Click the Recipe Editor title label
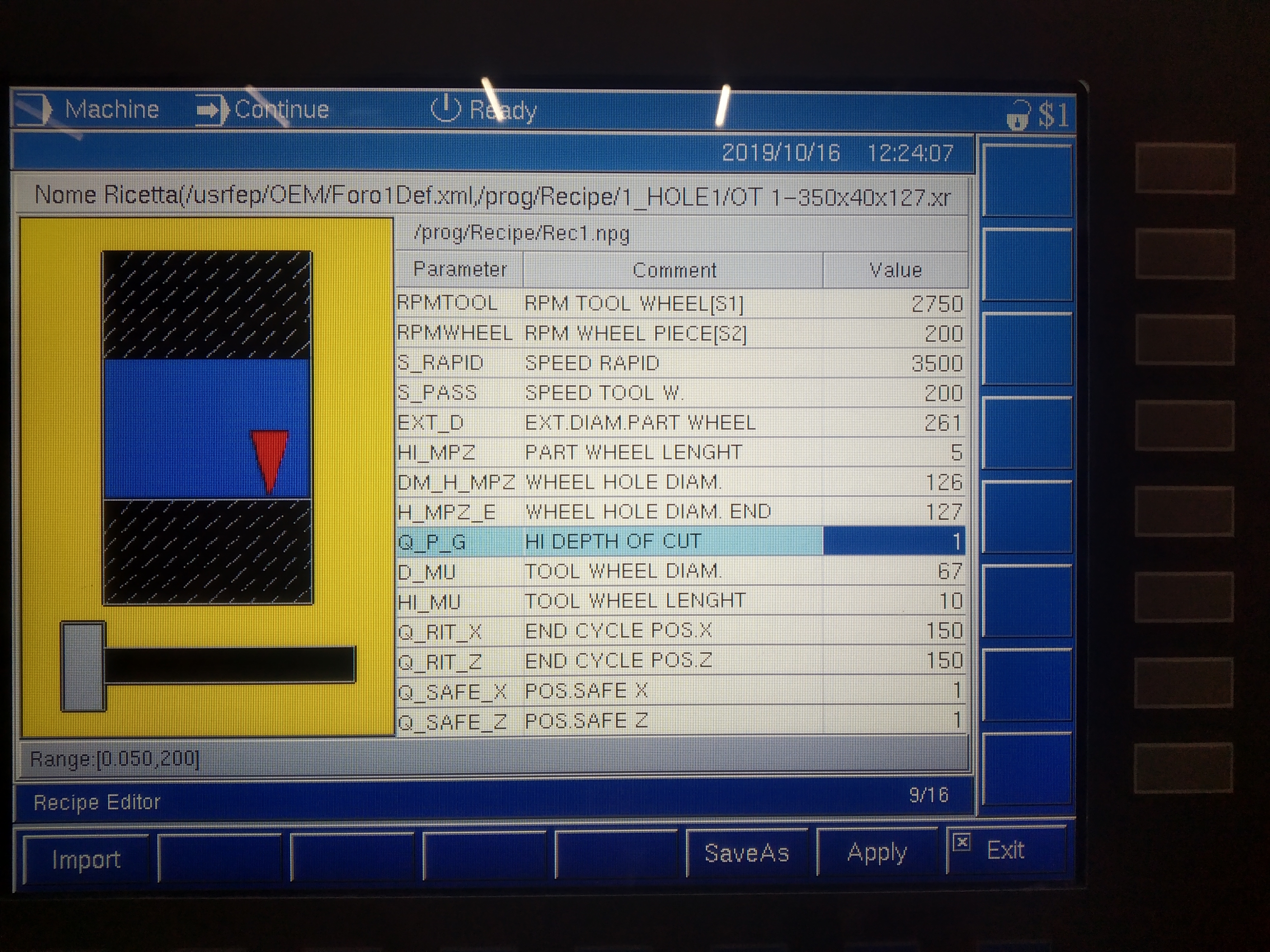 97,802
